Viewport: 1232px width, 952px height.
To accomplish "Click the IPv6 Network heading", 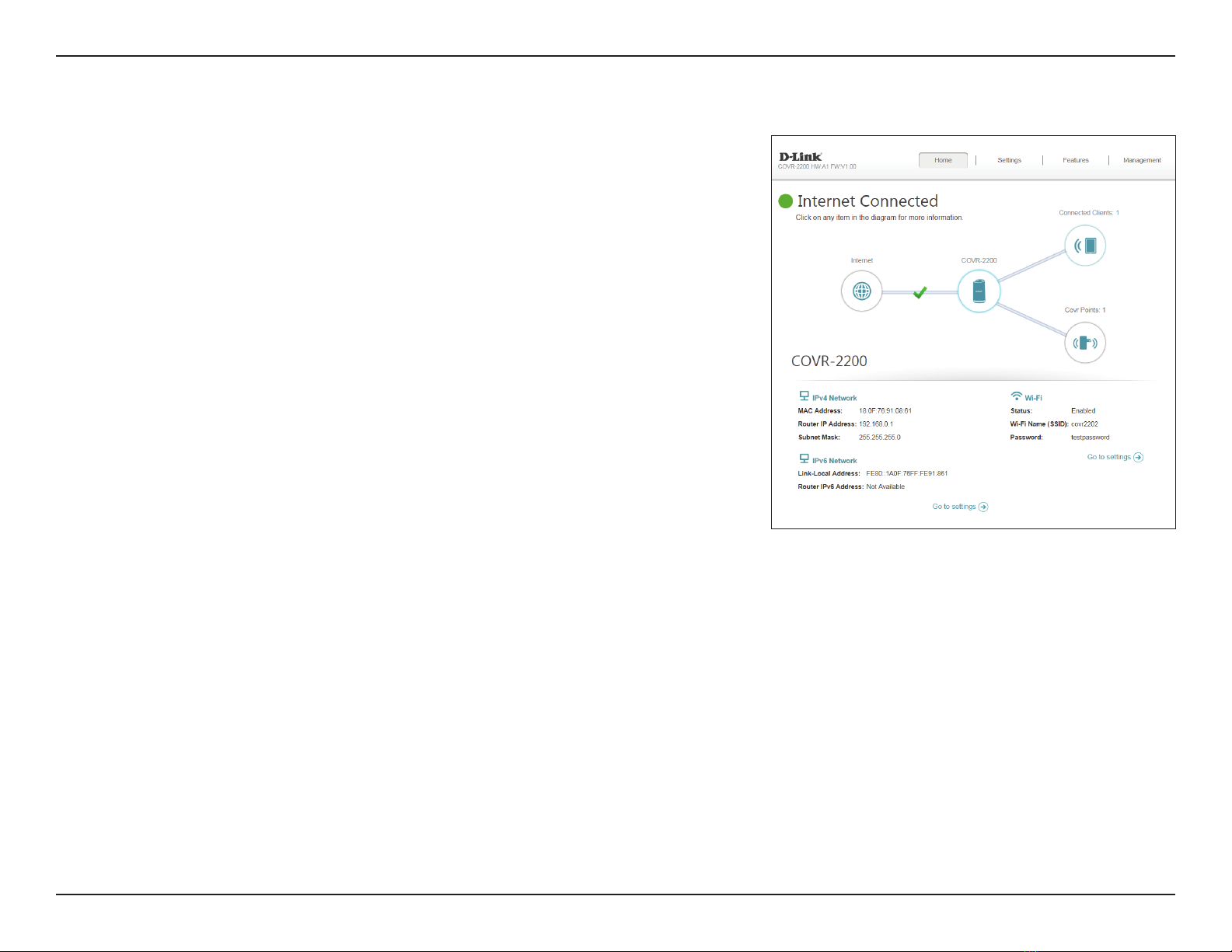I will [x=835, y=461].
